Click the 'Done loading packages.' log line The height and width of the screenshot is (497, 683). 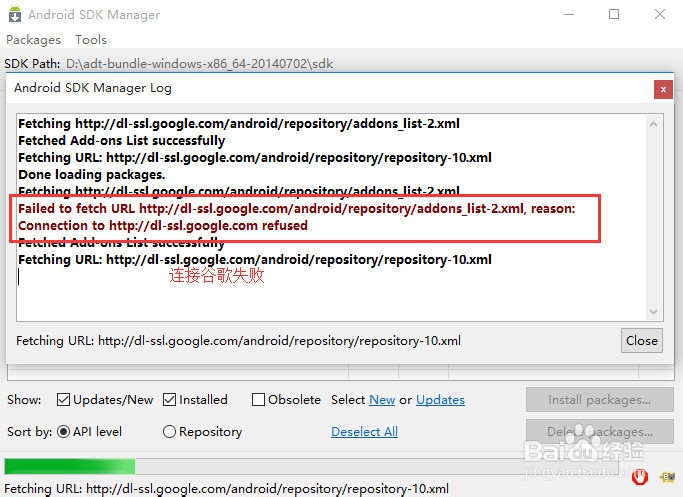(x=91, y=175)
